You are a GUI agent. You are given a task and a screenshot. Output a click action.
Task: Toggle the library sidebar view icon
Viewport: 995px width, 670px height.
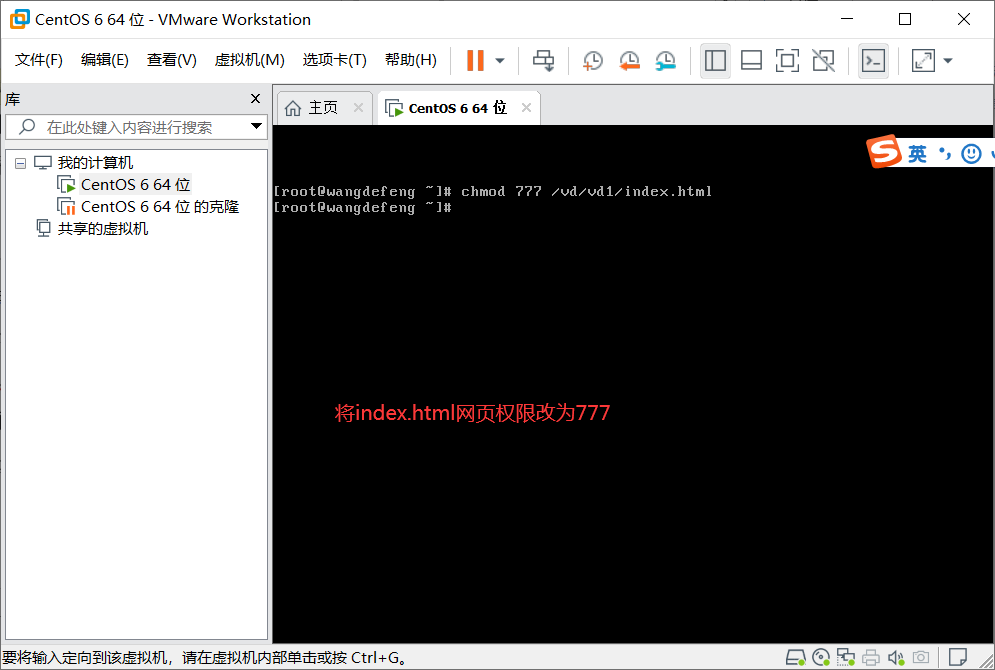715,61
